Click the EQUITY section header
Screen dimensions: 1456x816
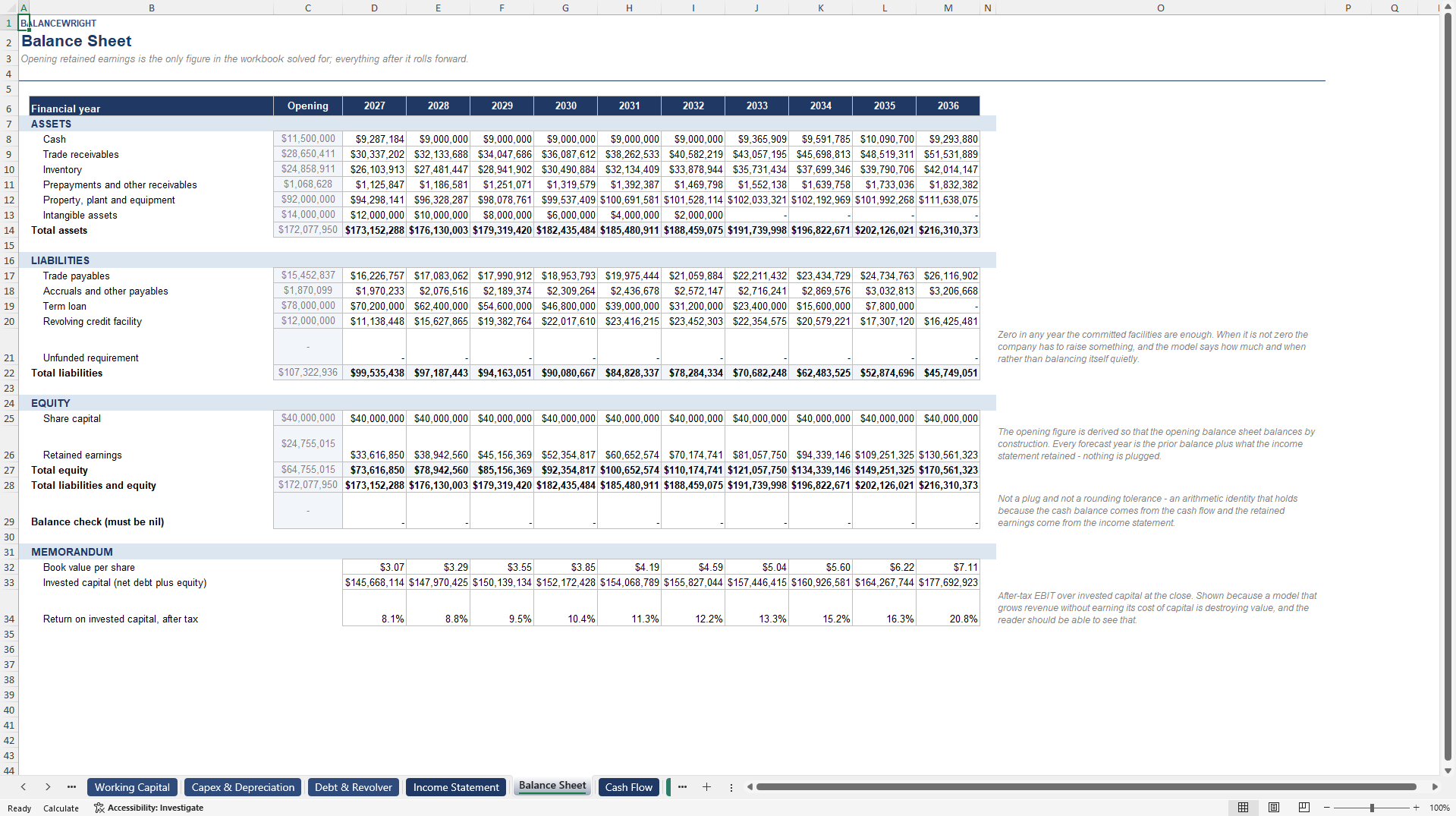[x=51, y=403]
